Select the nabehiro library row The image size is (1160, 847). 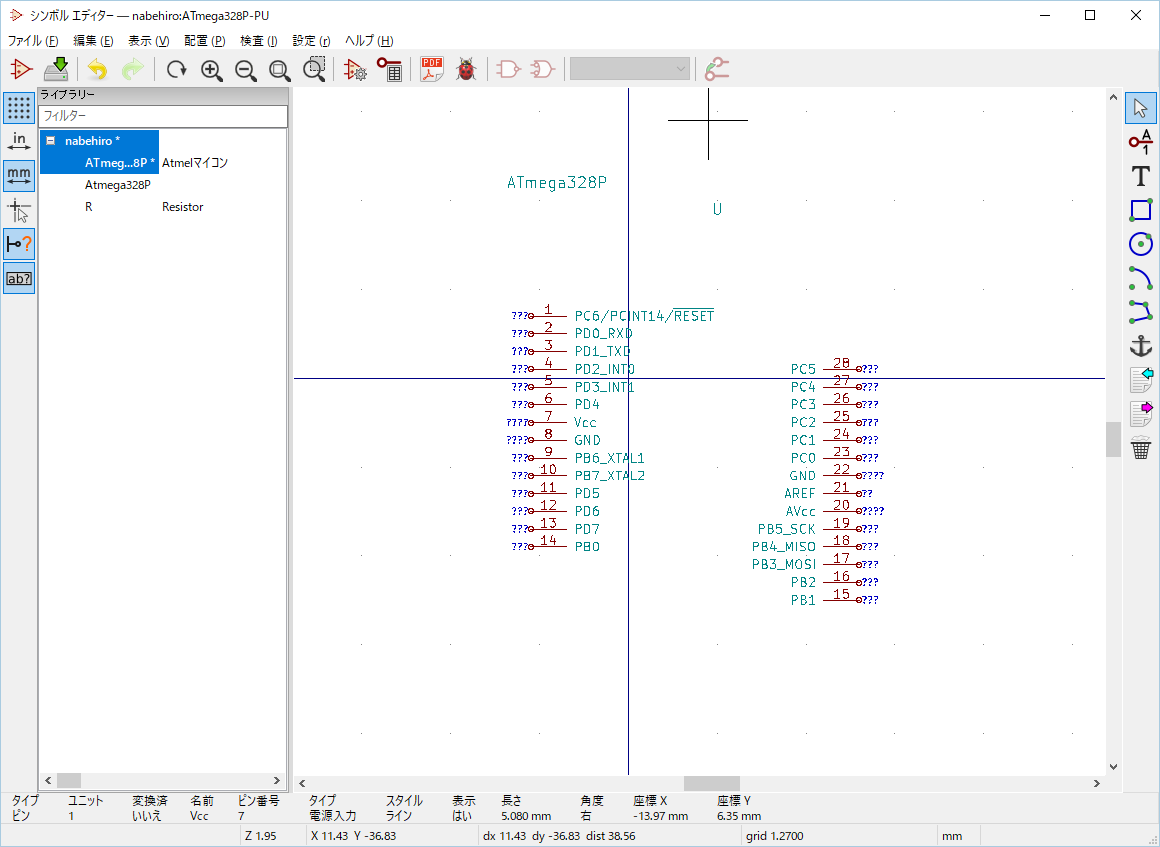point(100,141)
